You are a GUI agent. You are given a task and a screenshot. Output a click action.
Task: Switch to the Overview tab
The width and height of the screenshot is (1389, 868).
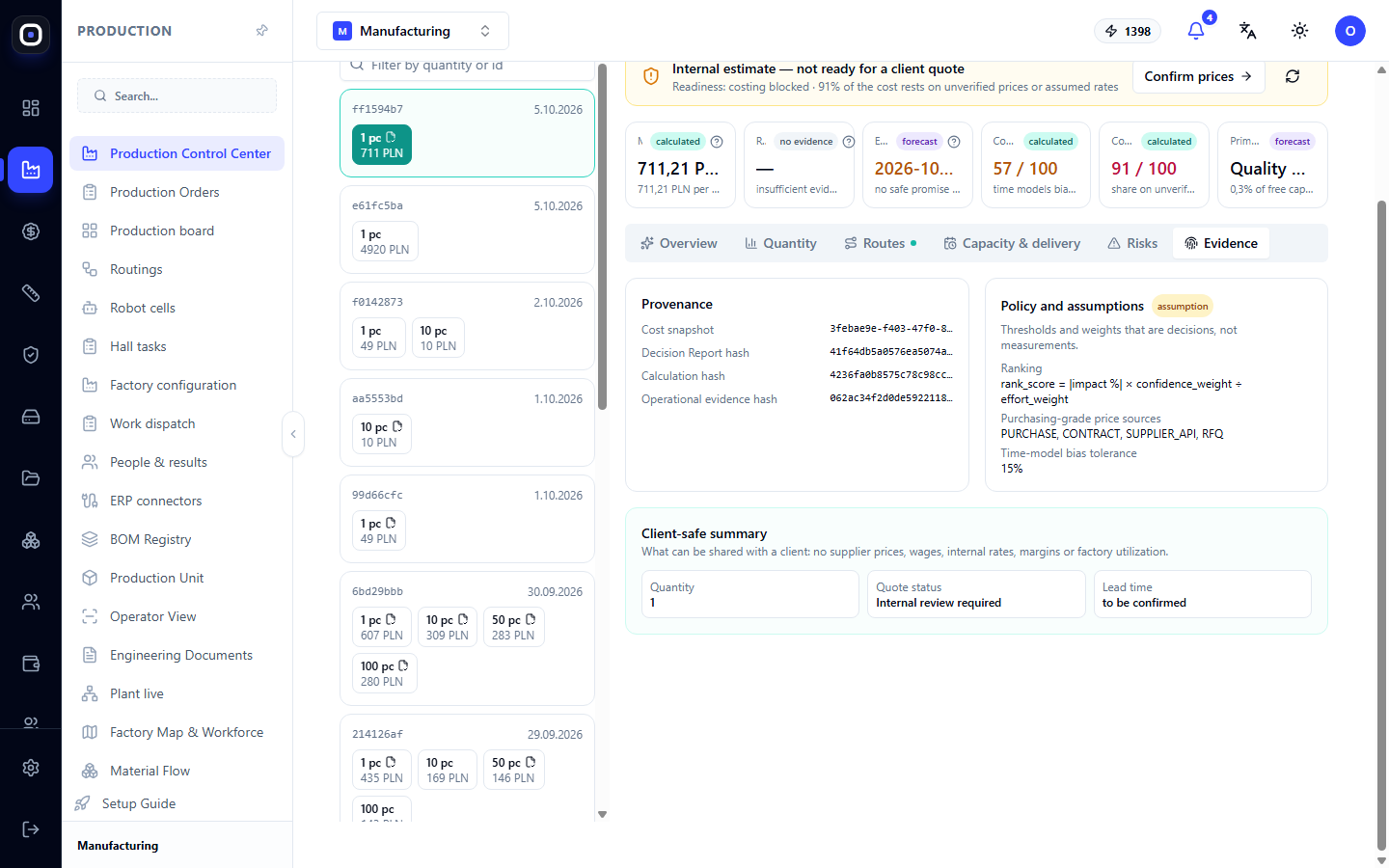679,243
